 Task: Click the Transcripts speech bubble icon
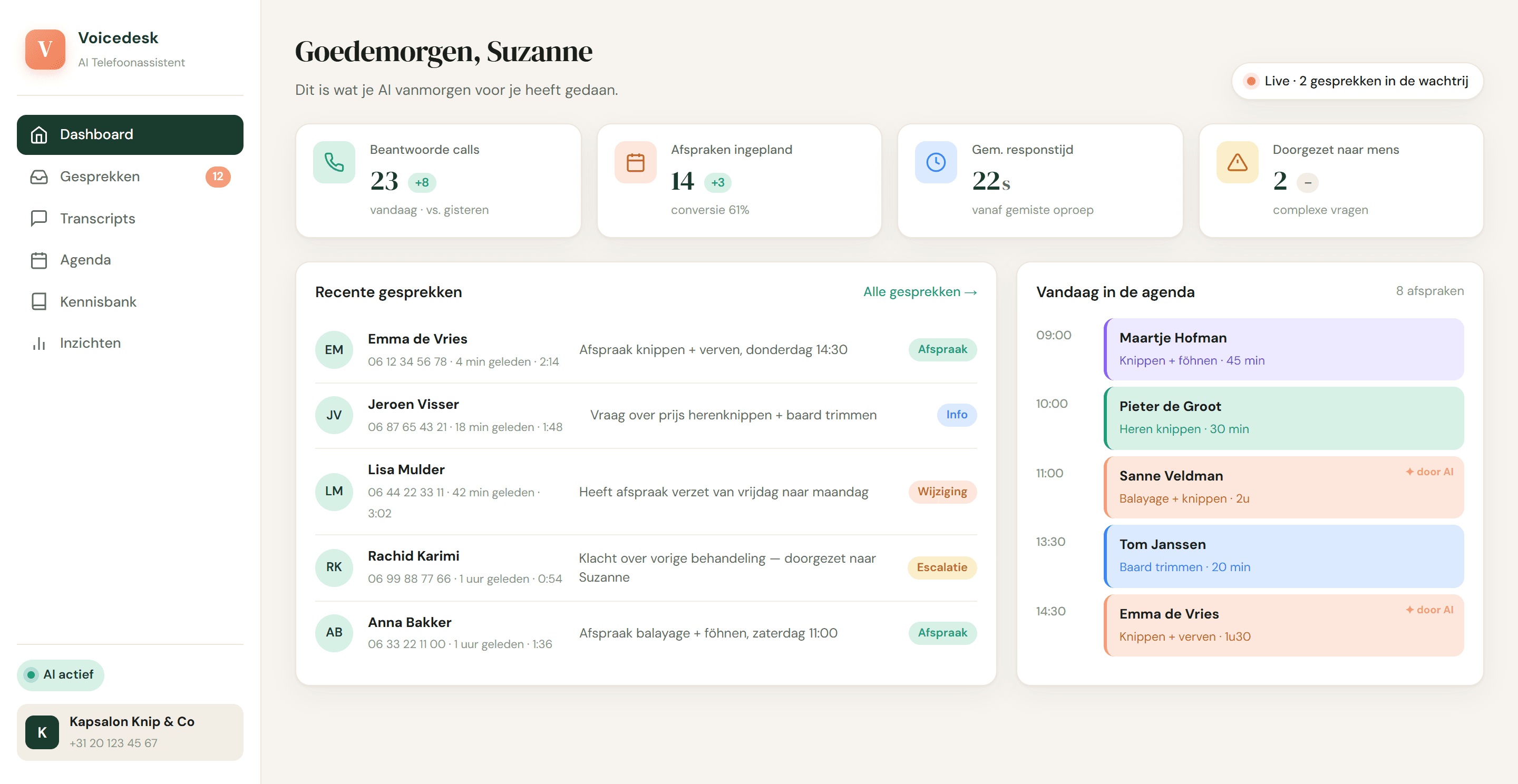point(39,219)
